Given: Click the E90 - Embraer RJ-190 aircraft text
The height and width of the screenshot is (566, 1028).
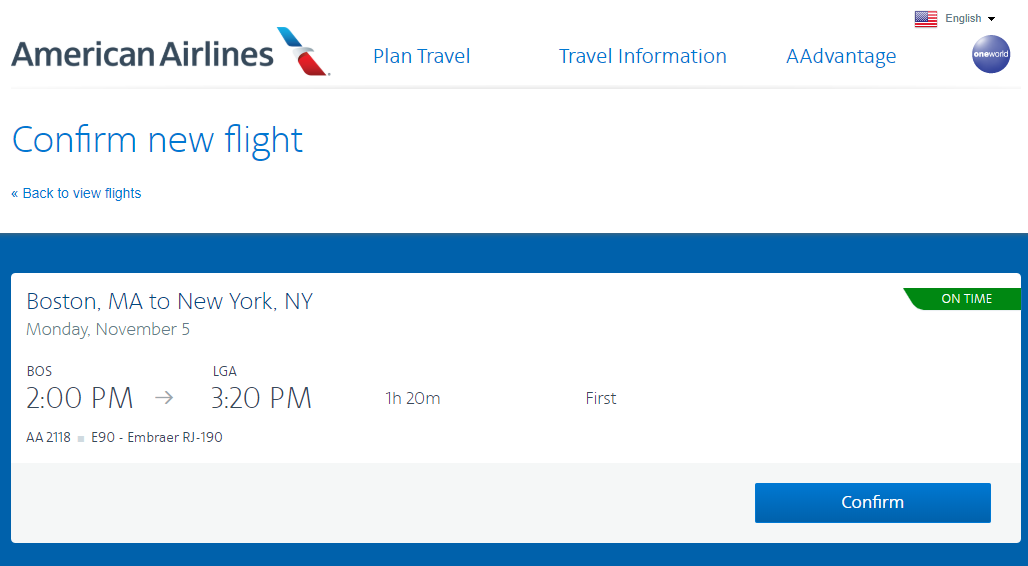Looking at the screenshot, I should coord(156,437).
